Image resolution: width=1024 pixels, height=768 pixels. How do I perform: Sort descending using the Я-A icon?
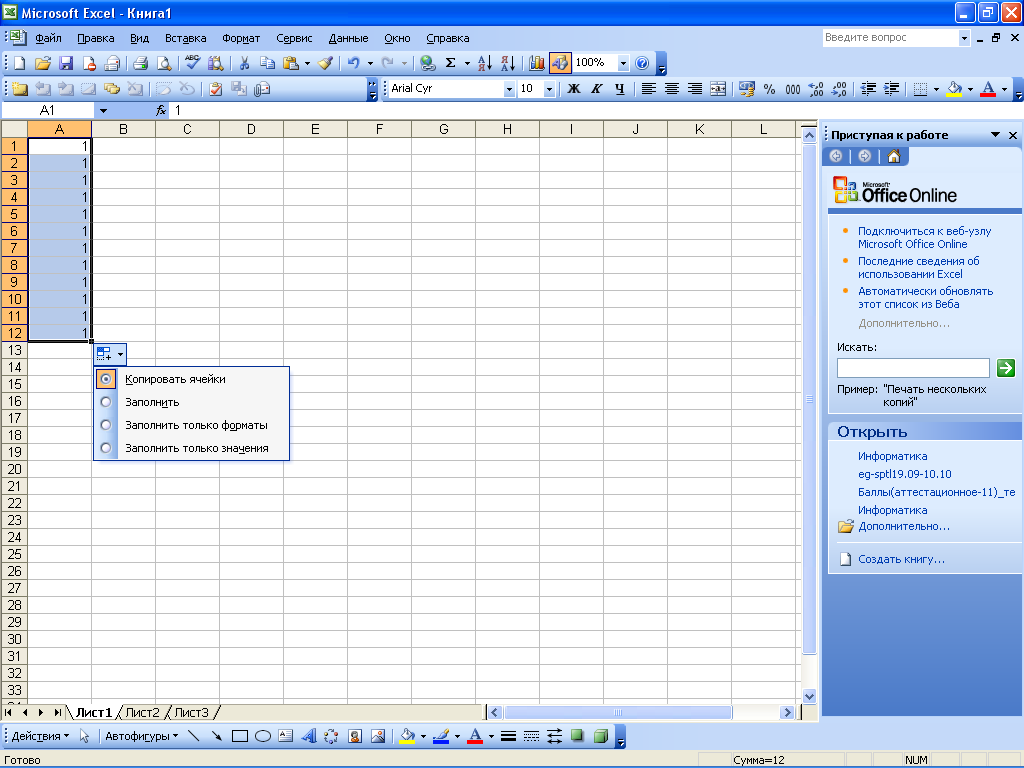coord(508,63)
